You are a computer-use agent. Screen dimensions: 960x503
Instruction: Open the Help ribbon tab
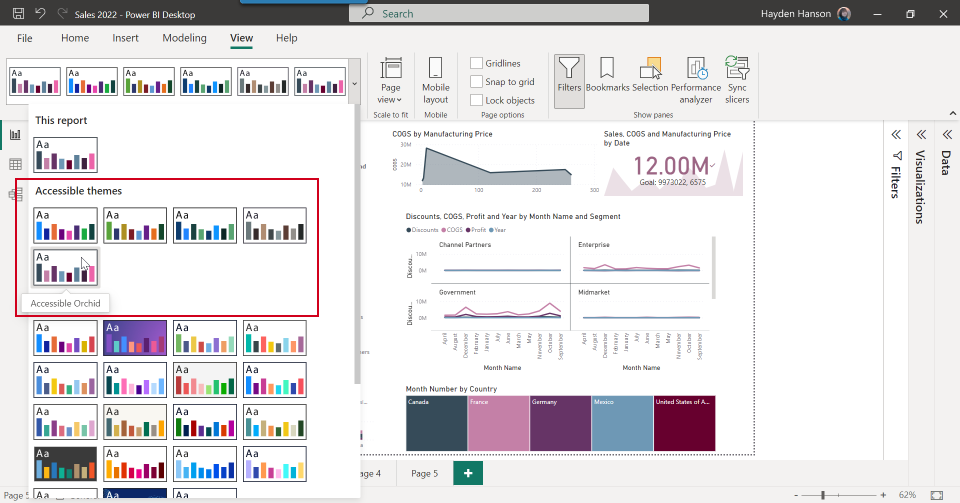(x=287, y=38)
